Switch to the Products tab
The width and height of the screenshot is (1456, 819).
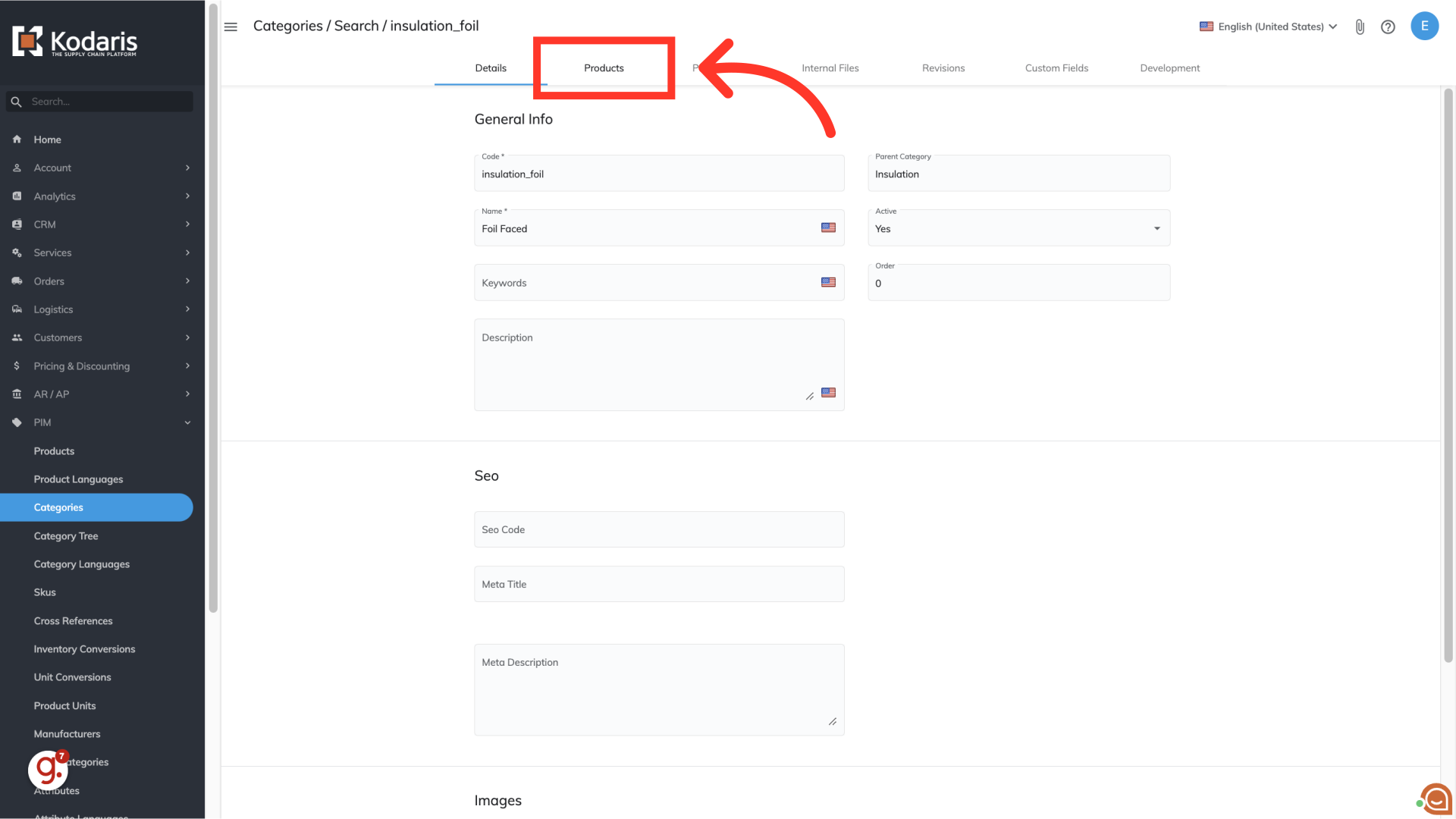604,68
